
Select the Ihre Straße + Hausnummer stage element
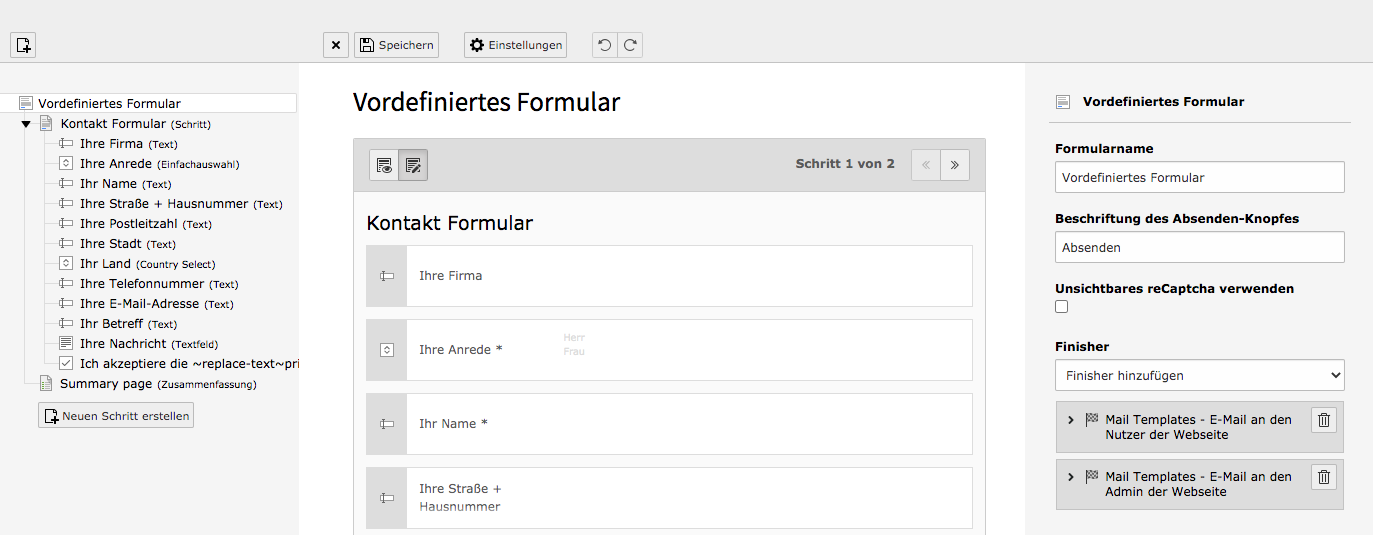tap(670, 498)
